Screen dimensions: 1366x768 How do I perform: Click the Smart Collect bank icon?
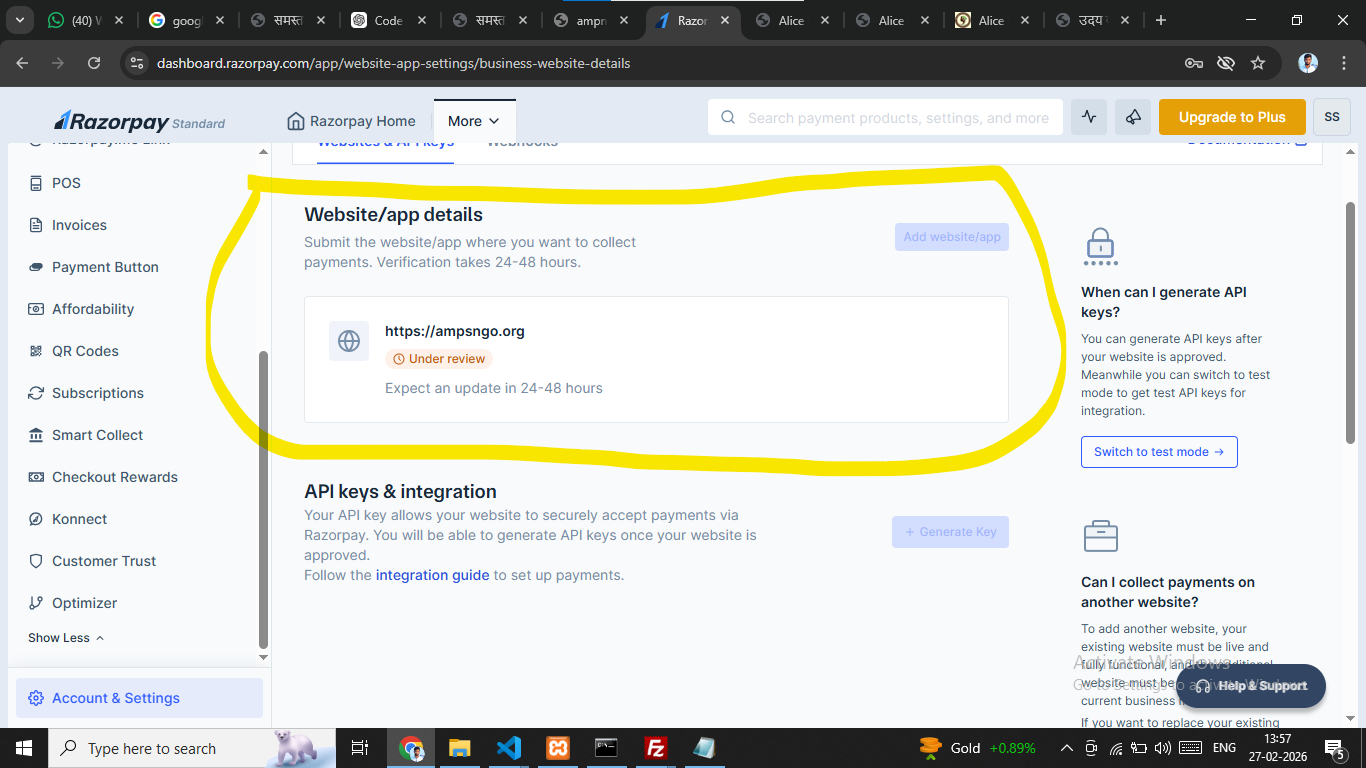36,435
